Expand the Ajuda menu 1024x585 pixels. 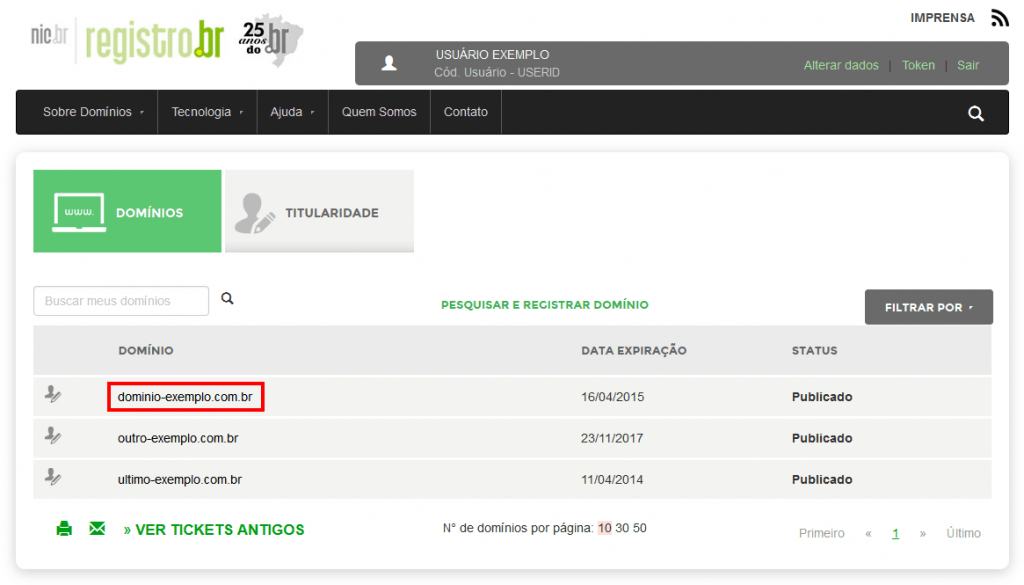point(292,112)
